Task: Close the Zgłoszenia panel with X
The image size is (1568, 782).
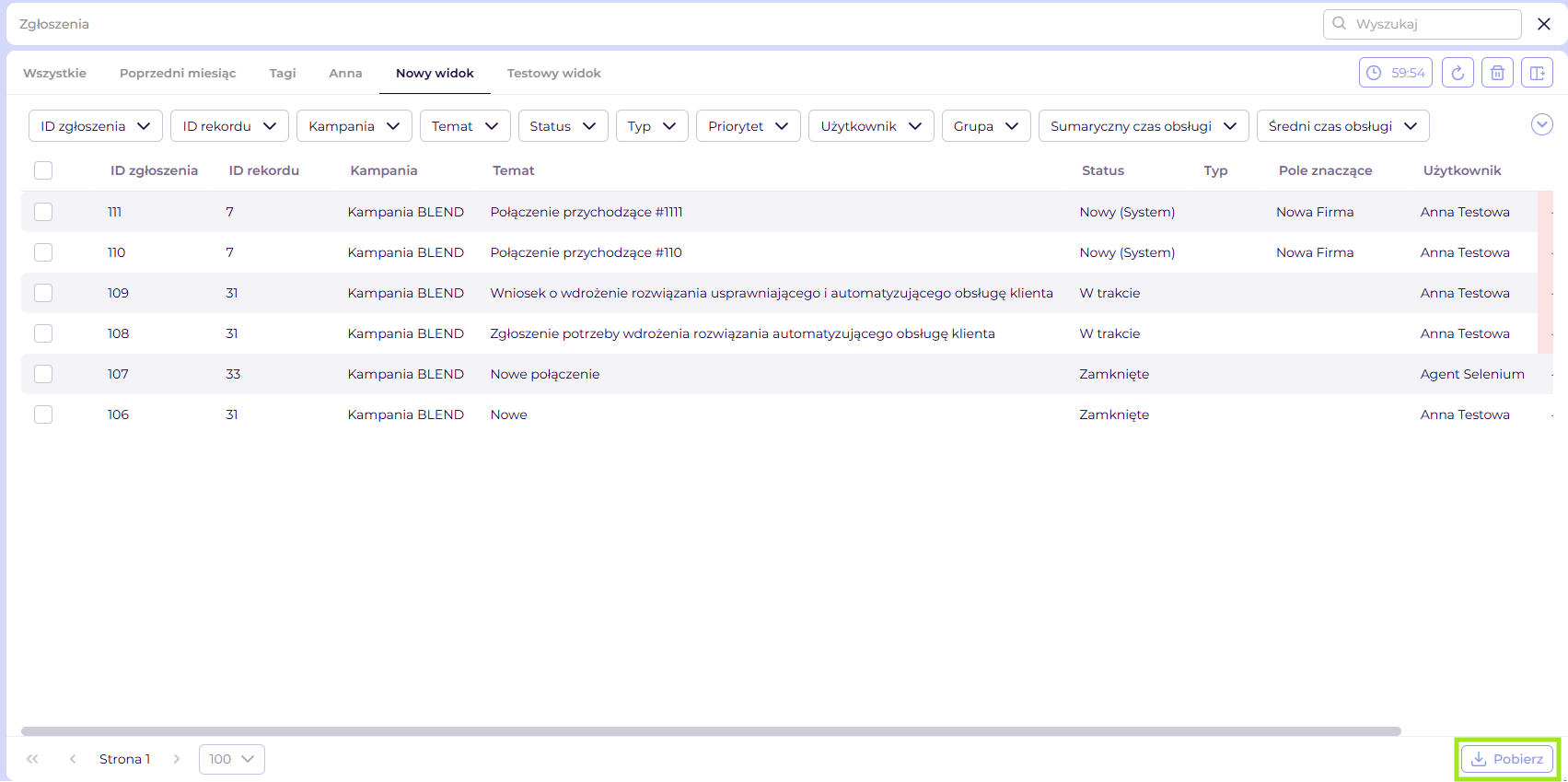Action: (1544, 24)
